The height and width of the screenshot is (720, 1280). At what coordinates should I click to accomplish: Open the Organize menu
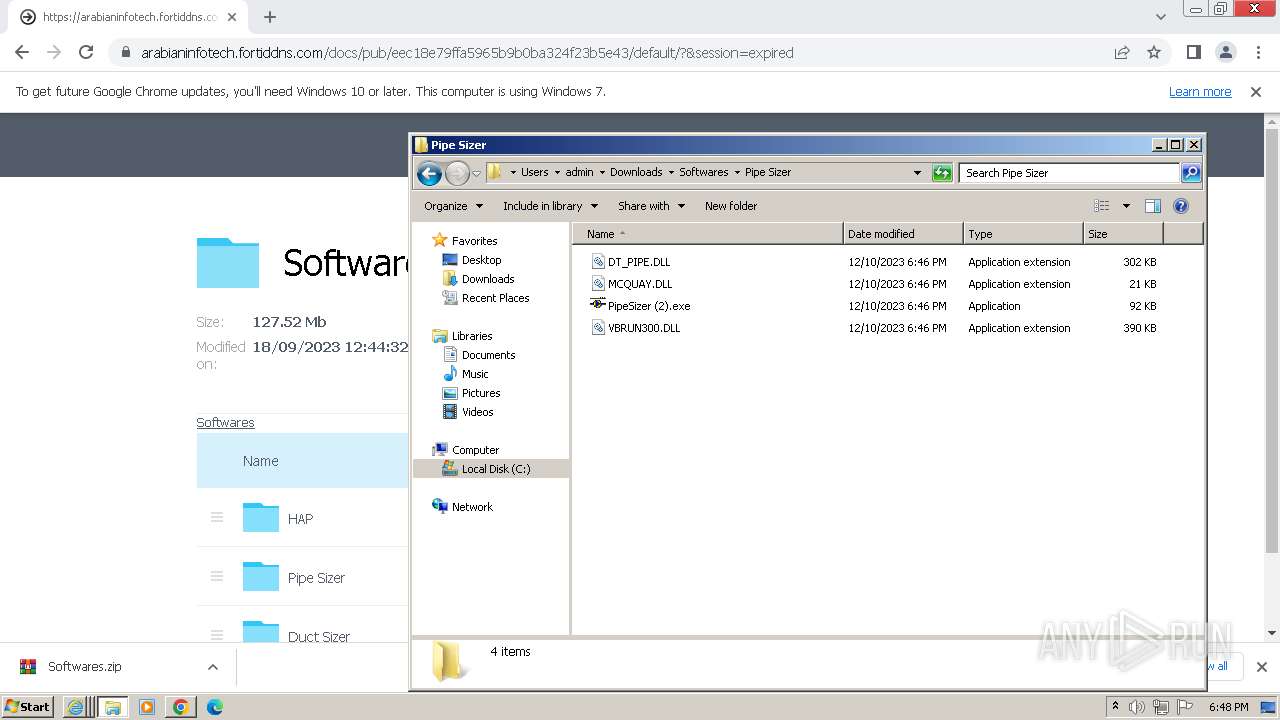[x=453, y=206]
